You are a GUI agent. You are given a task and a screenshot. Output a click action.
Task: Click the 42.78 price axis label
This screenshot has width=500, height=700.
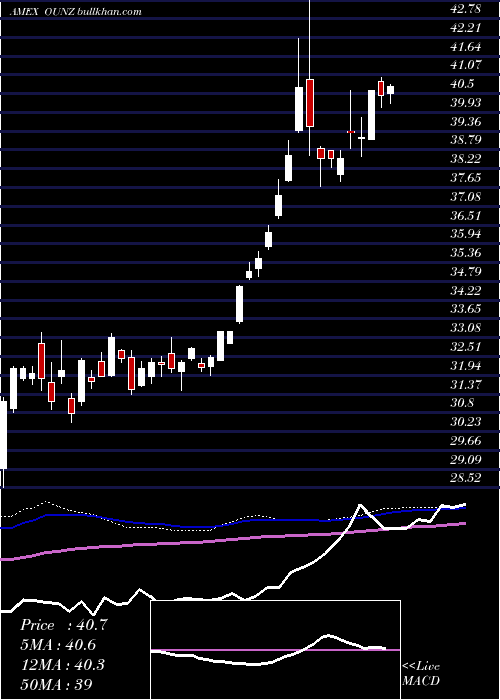[466, 9]
